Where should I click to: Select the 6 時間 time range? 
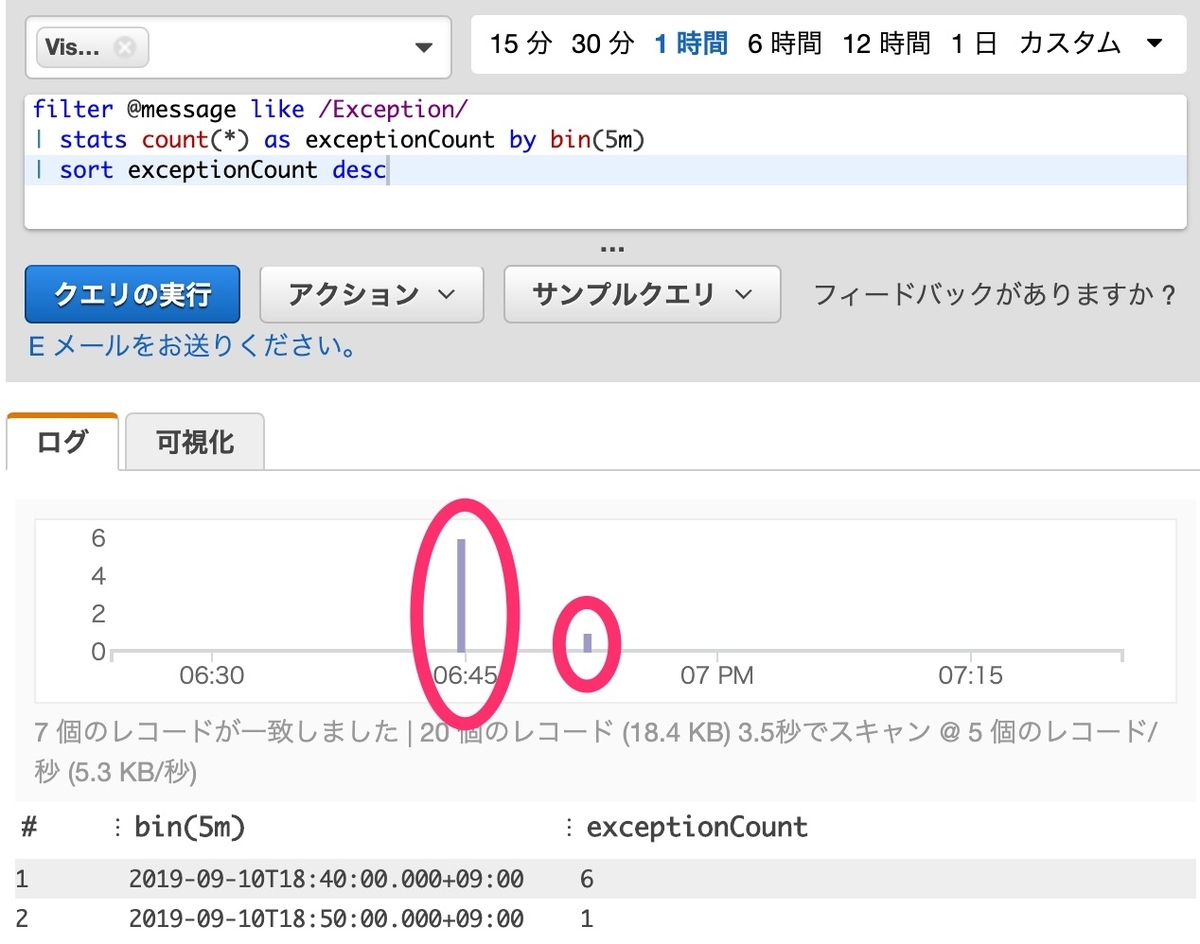pyautogui.click(x=785, y=44)
